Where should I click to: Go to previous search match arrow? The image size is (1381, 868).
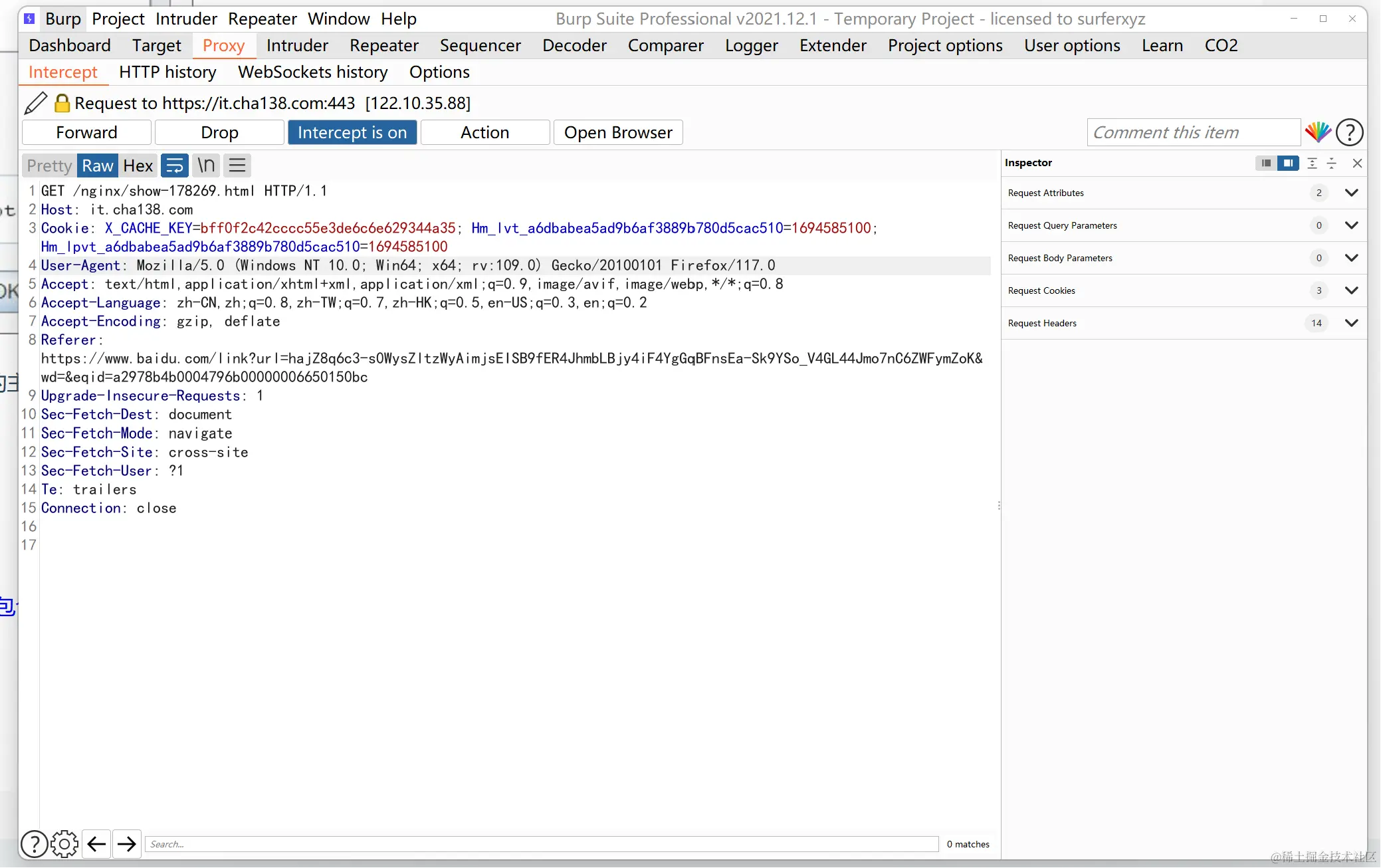click(x=96, y=844)
